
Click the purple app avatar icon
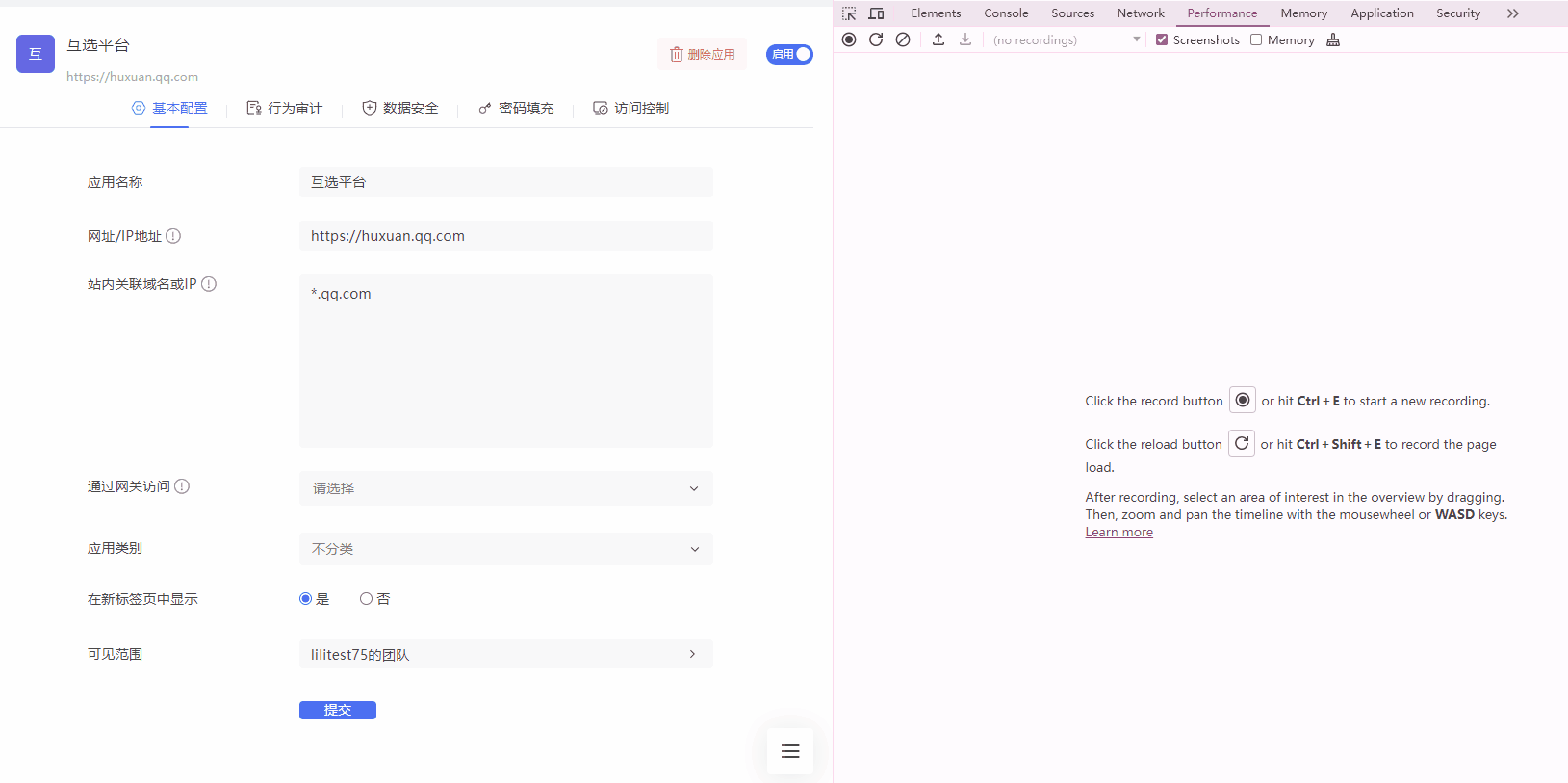click(x=36, y=54)
